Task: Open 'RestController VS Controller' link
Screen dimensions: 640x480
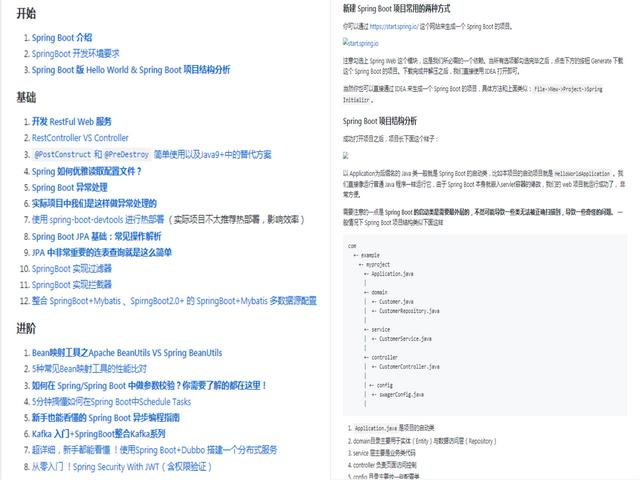Action: [80, 138]
